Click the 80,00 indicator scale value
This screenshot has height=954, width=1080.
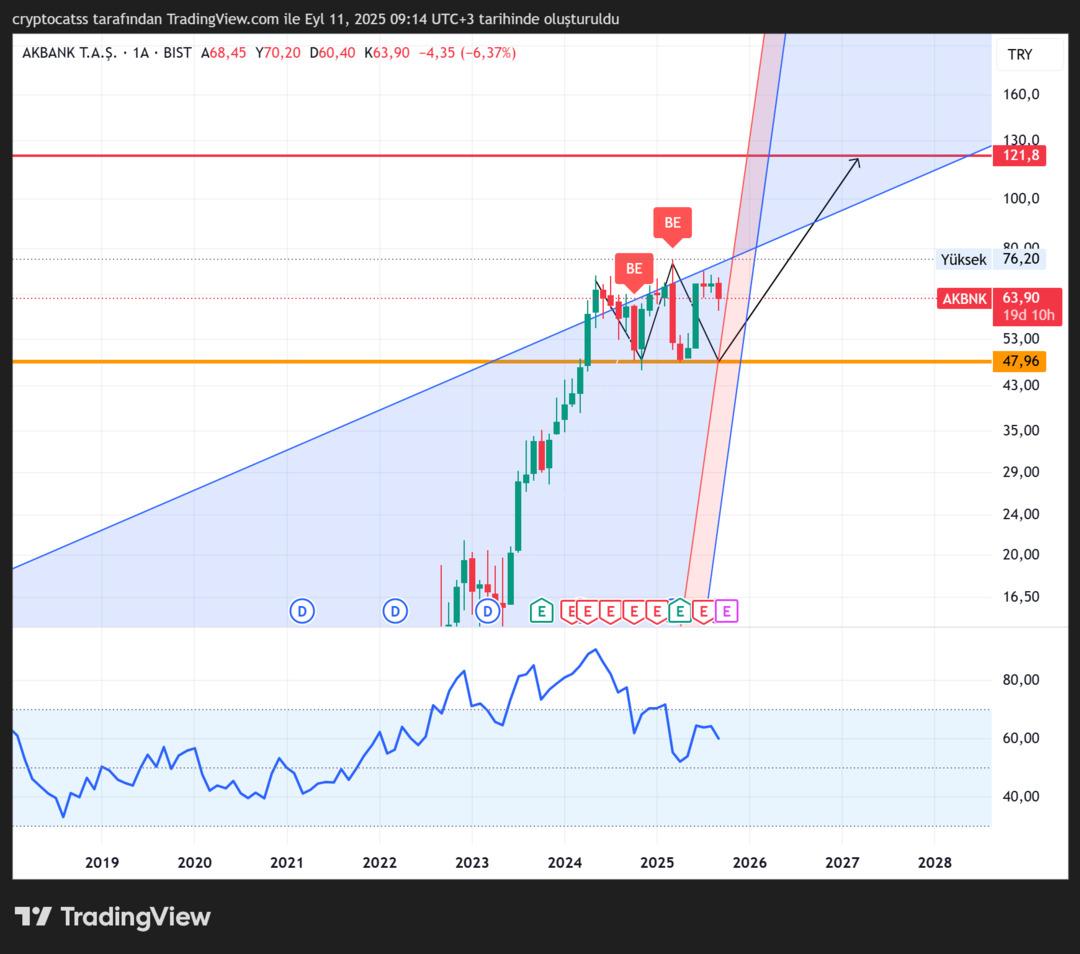[1021, 680]
